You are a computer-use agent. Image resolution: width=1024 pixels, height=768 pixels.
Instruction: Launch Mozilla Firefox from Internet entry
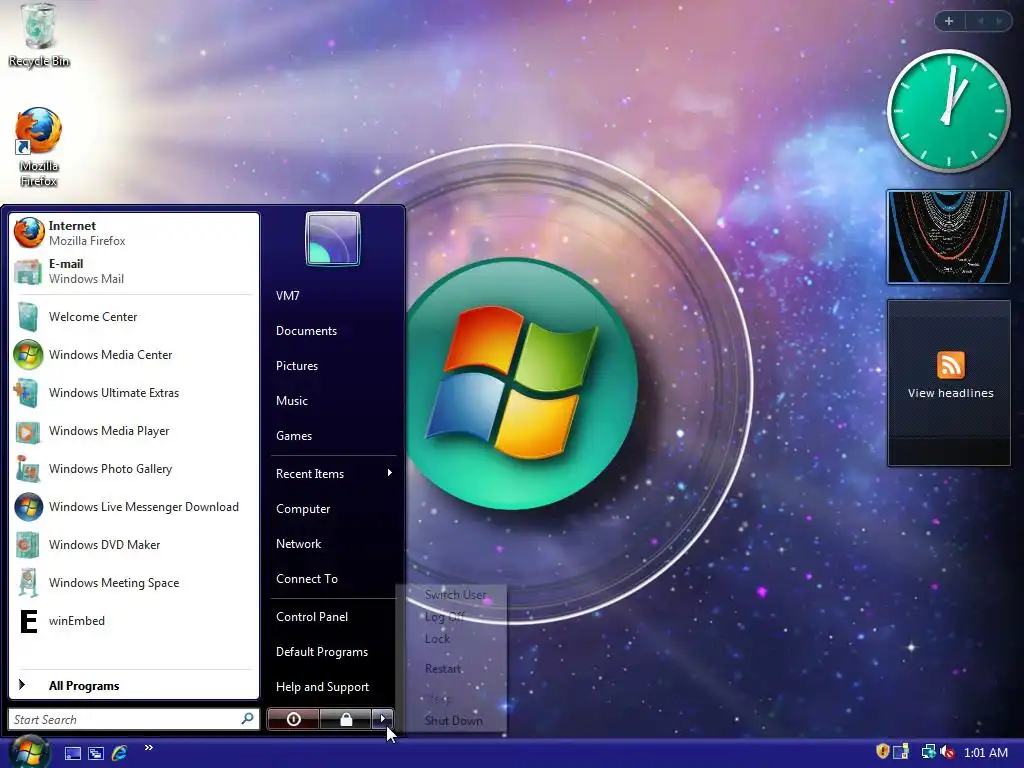click(134, 233)
